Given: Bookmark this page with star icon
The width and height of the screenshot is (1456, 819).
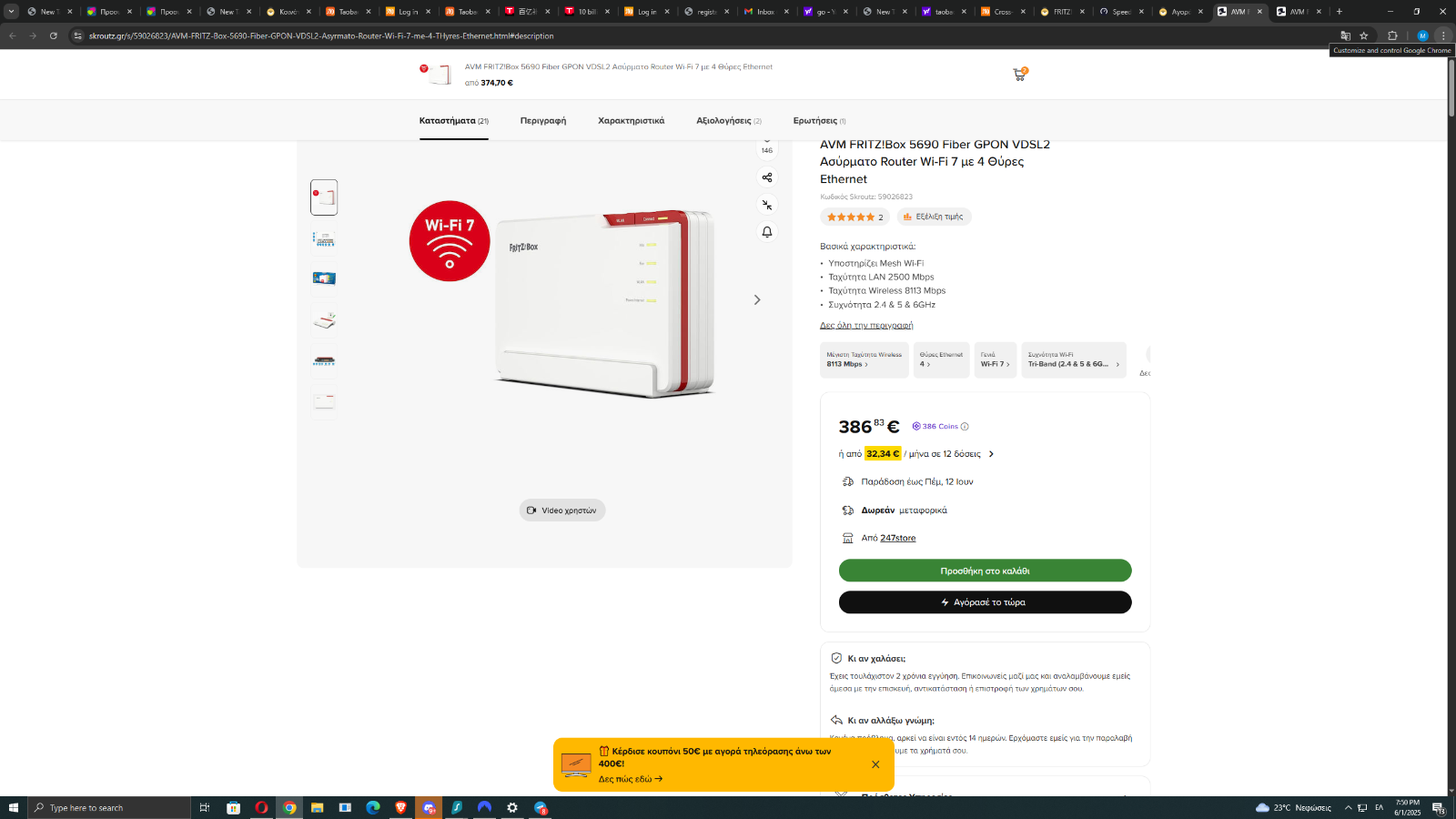Looking at the screenshot, I should click(1363, 35).
